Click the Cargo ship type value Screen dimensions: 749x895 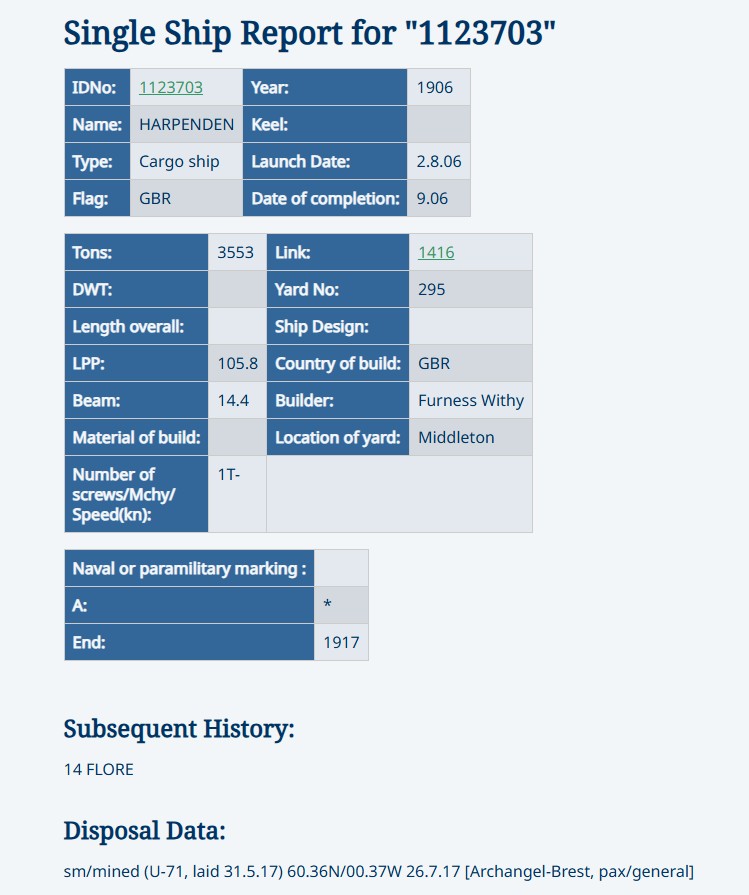[x=179, y=162]
